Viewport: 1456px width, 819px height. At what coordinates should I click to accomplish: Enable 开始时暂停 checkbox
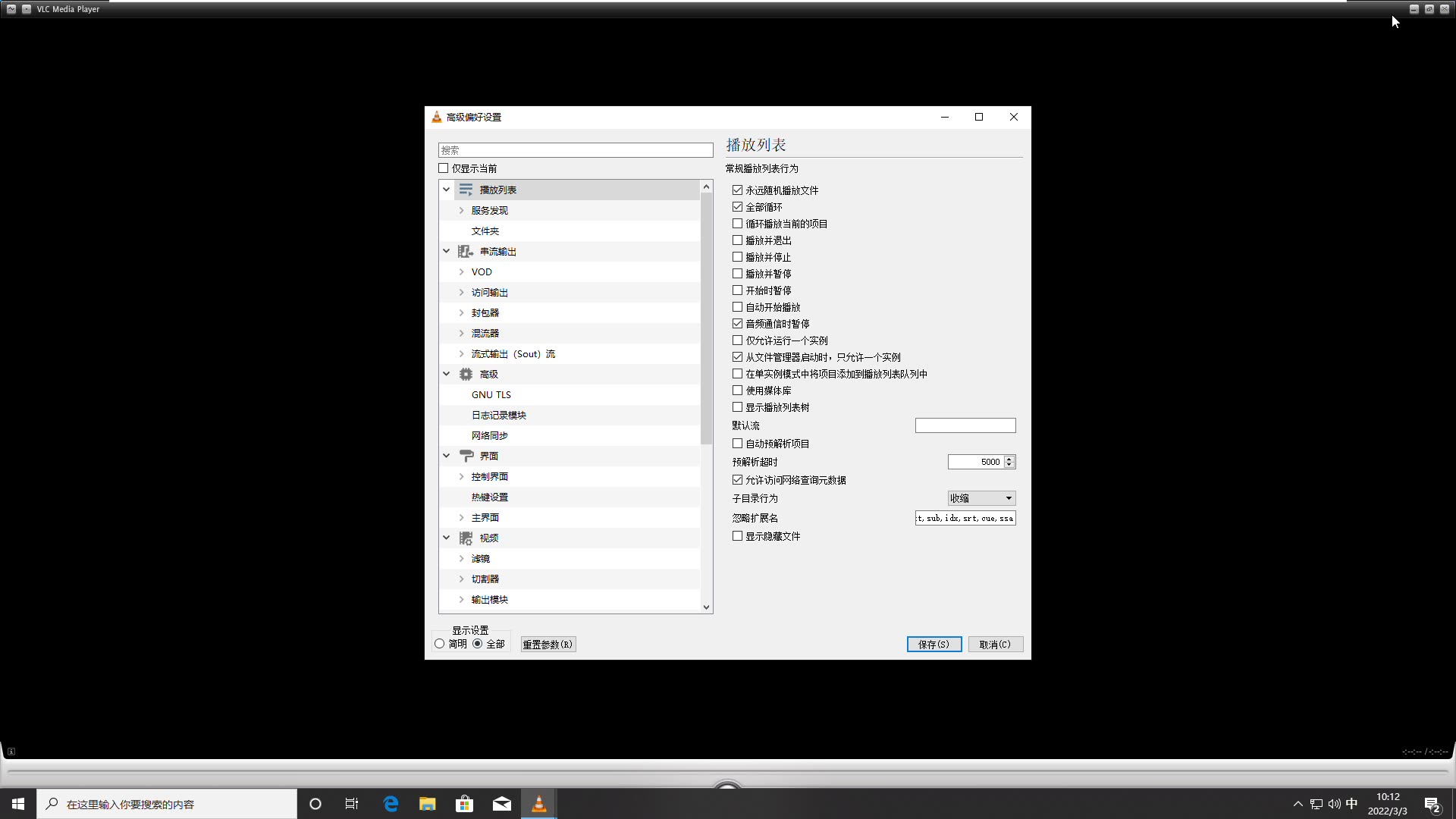tap(737, 290)
